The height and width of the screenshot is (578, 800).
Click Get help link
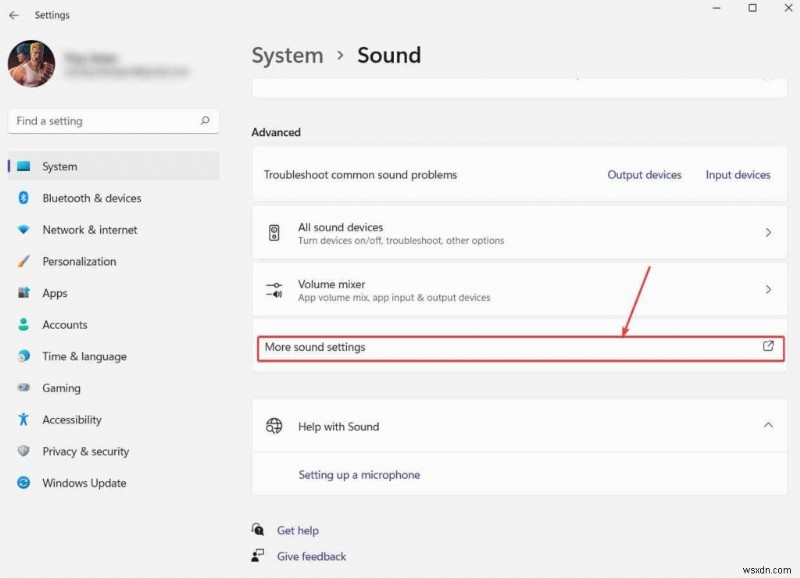pos(298,530)
